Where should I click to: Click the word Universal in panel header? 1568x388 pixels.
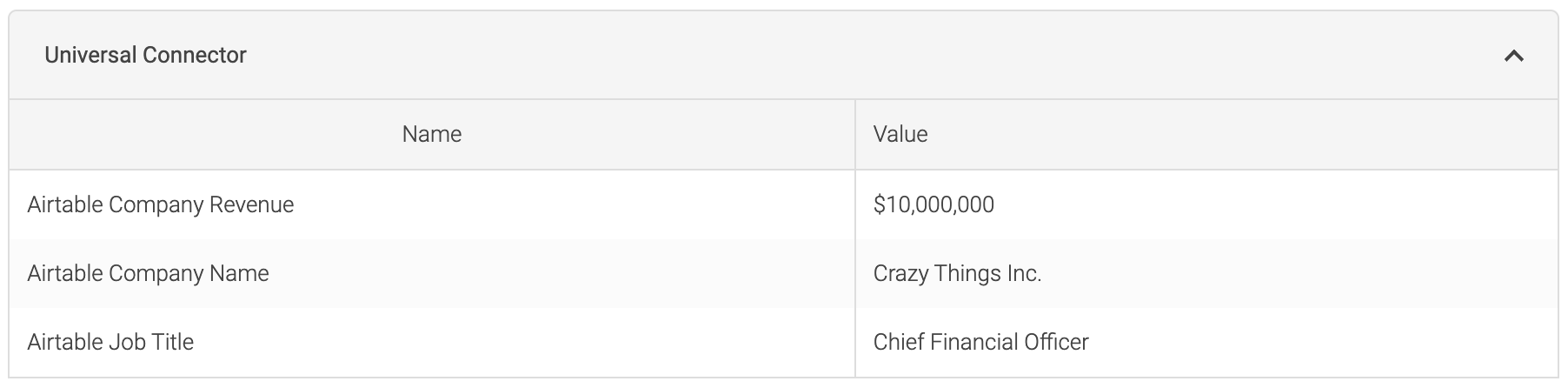click(90, 55)
